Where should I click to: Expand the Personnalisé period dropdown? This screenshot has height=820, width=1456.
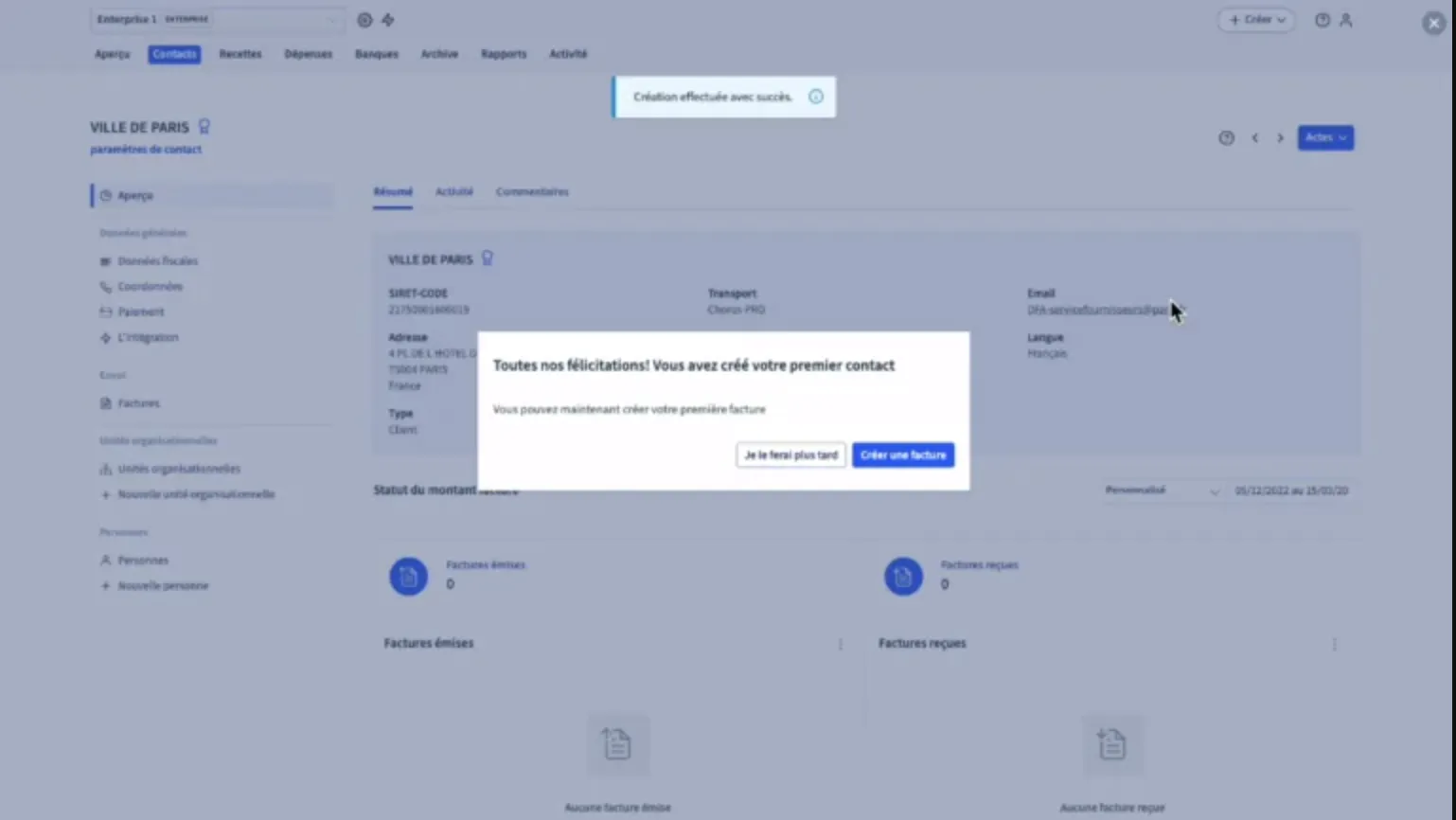[1162, 490]
